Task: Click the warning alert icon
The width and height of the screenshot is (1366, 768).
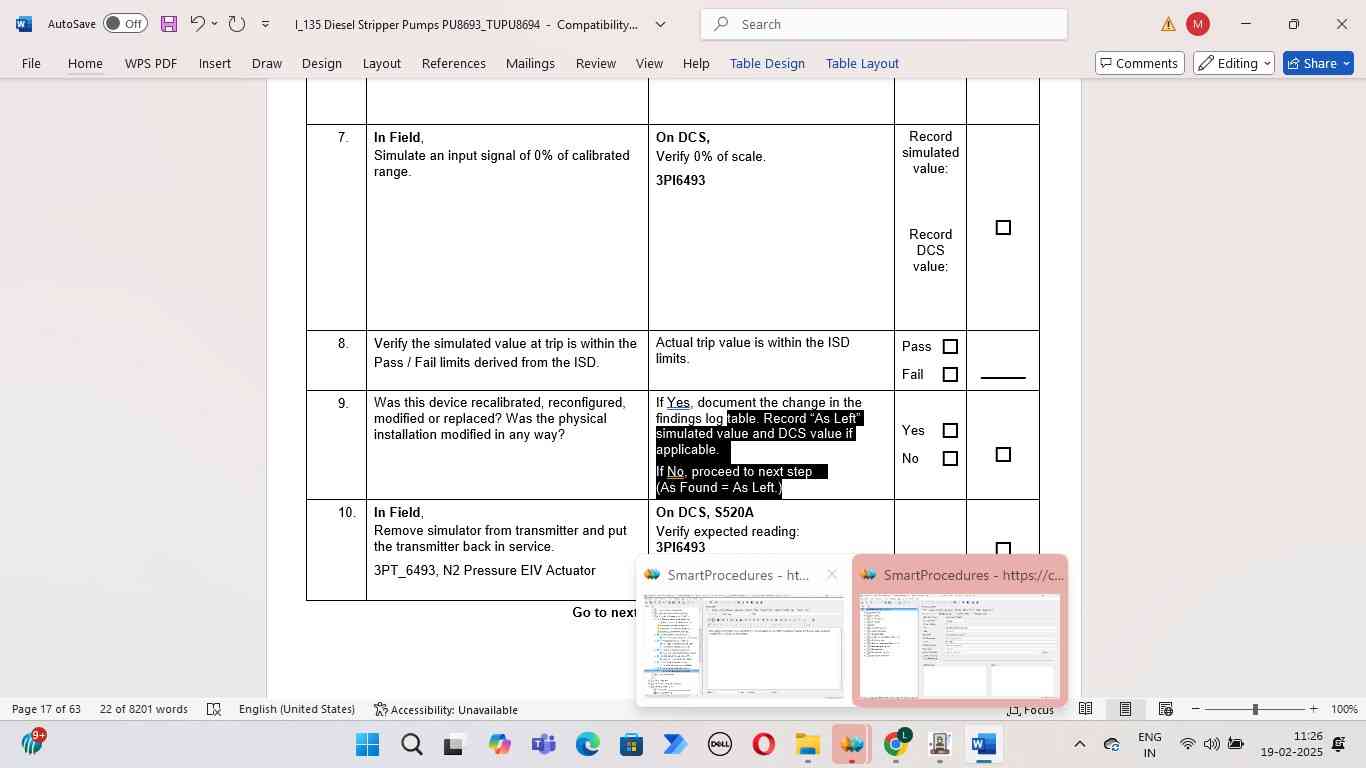Action: 1168,24
